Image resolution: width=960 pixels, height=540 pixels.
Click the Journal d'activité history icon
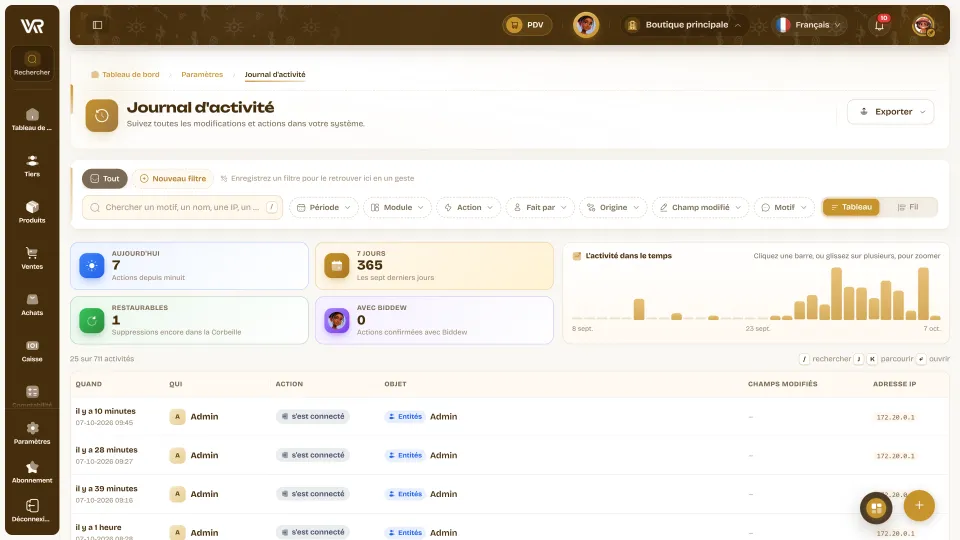tap(102, 115)
